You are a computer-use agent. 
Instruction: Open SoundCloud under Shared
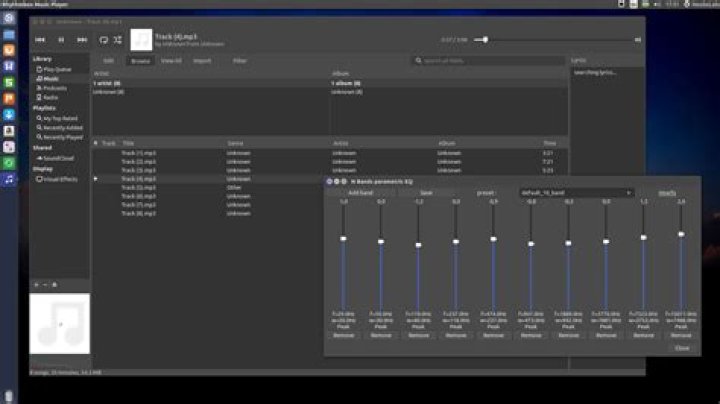pos(55,158)
